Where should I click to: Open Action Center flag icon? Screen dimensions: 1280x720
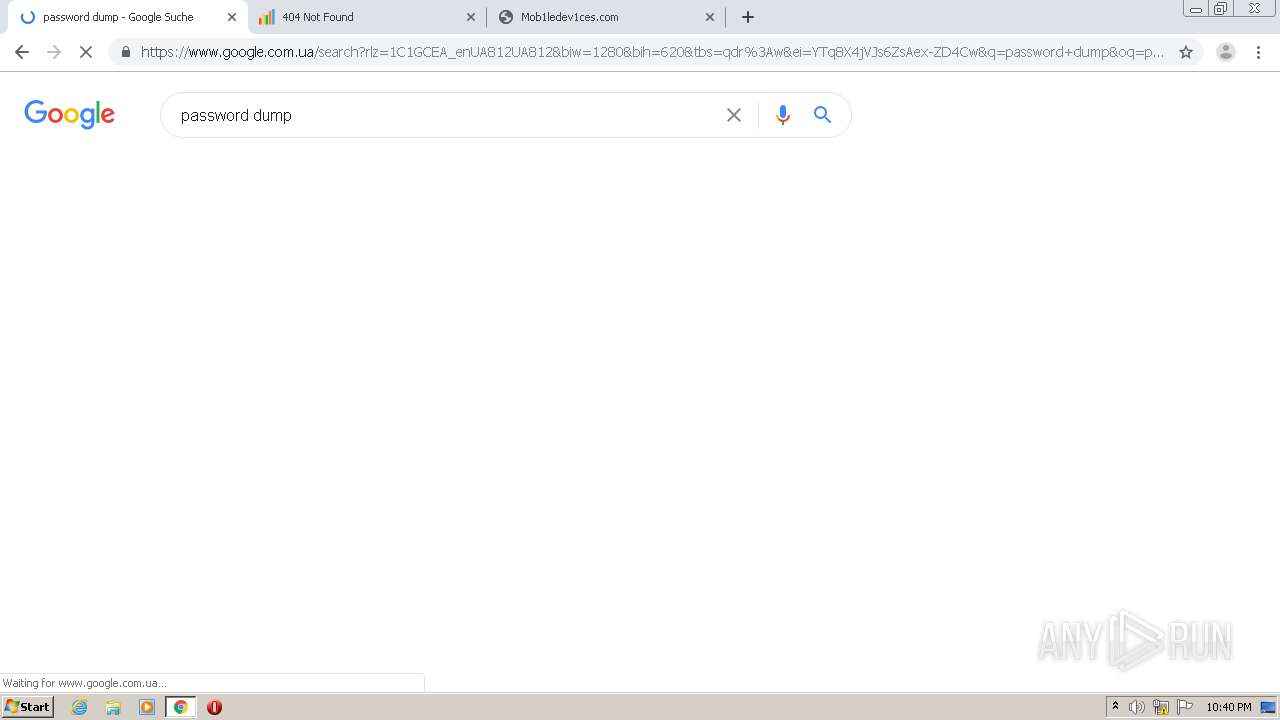coord(1185,707)
